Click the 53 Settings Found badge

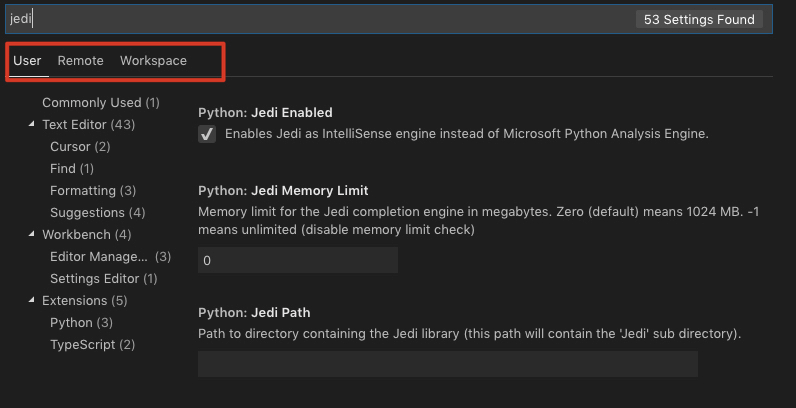point(699,19)
